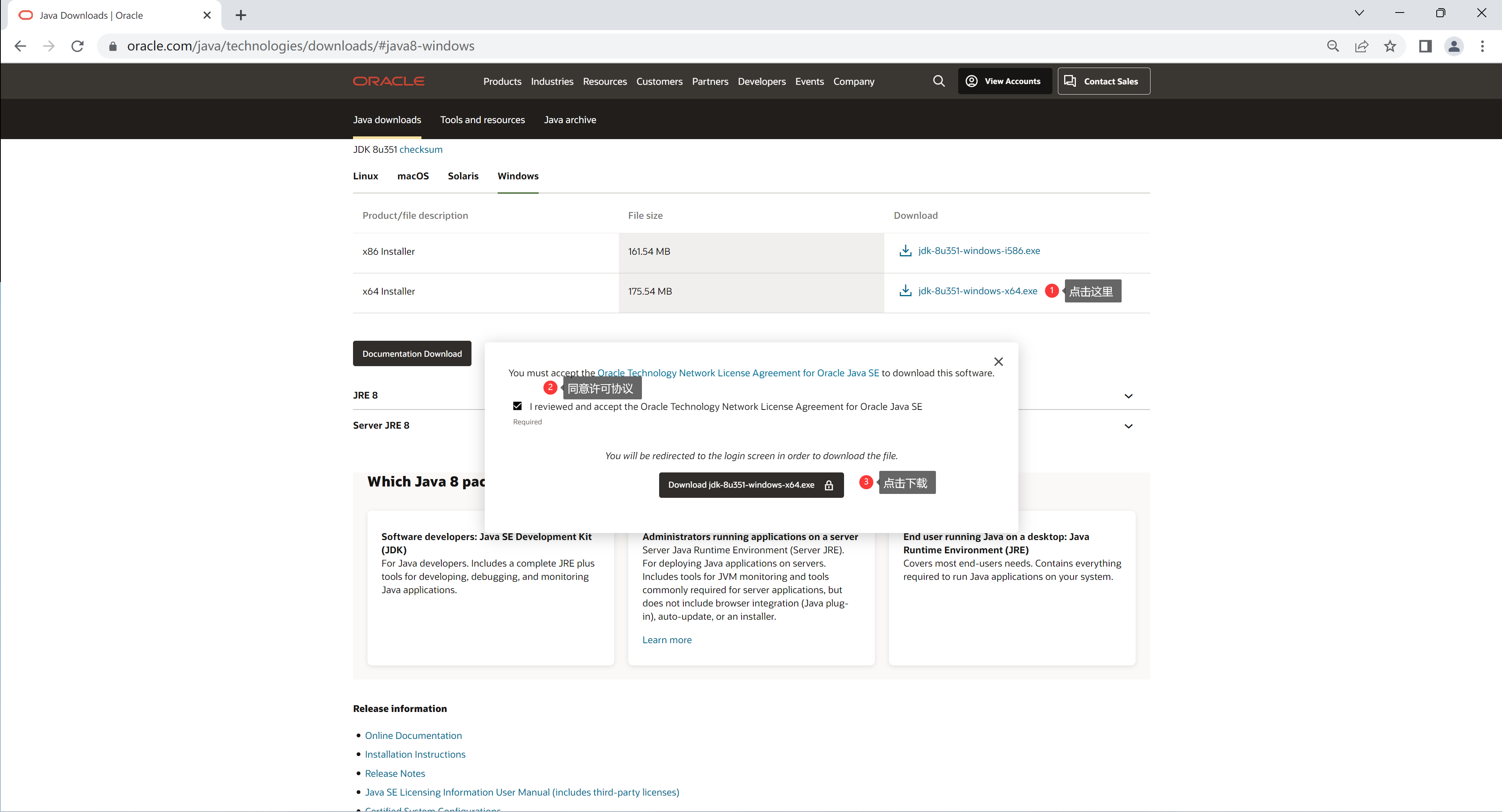Select the Linux OS tab
This screenshot has width=1502, height=812.
click(x=365, y=176)
